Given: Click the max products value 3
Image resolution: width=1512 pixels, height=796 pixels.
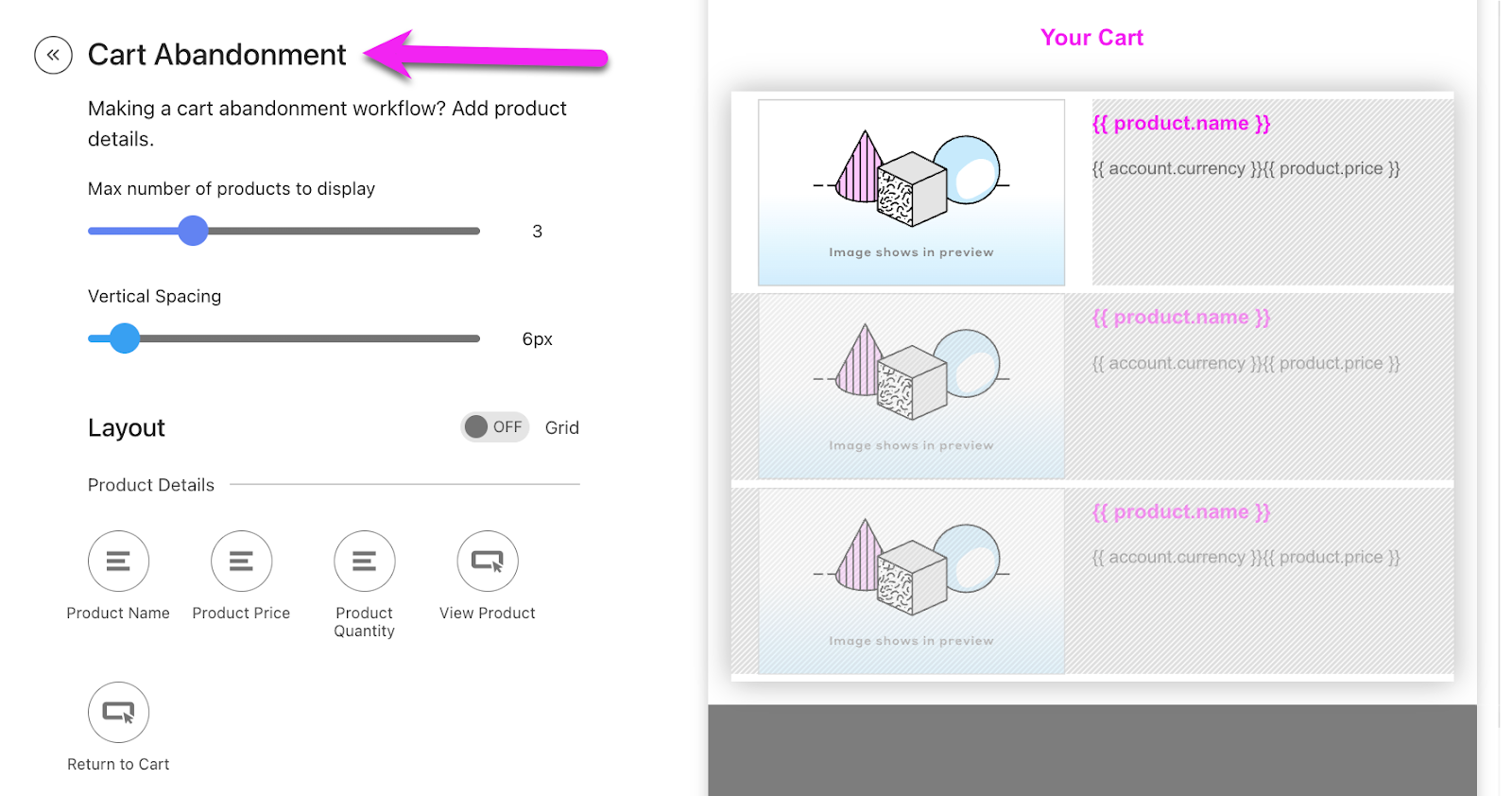Looking at the screenshot, I should coord(537,232).
